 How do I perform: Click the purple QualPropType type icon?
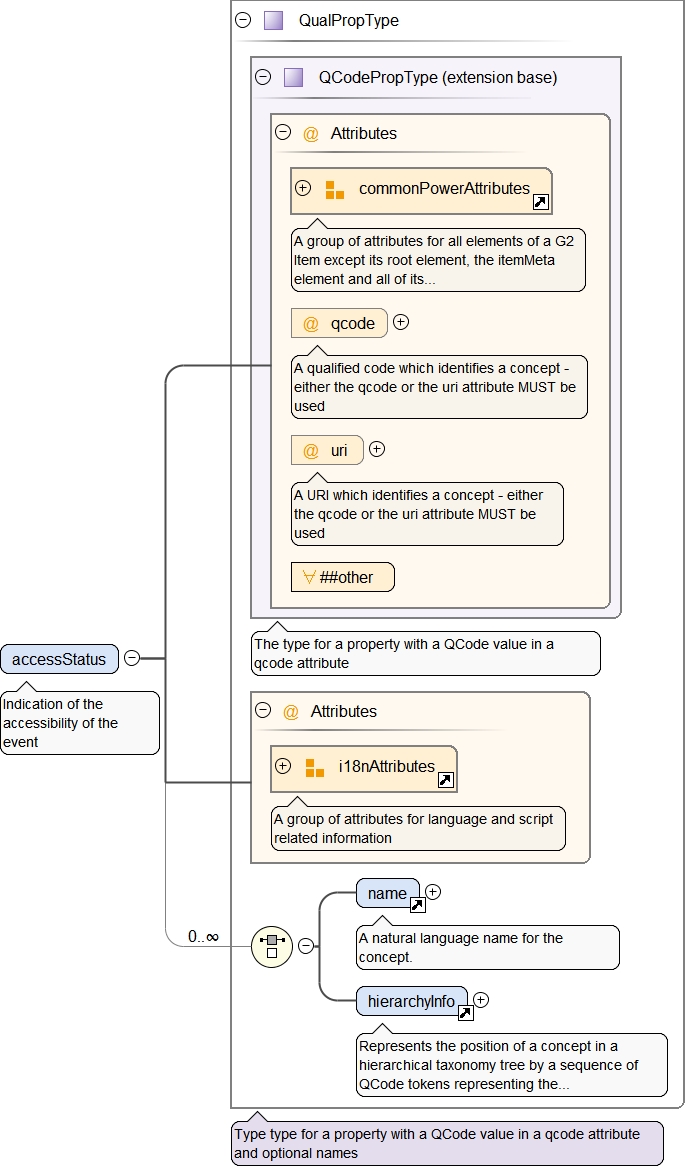coord(273,20)
